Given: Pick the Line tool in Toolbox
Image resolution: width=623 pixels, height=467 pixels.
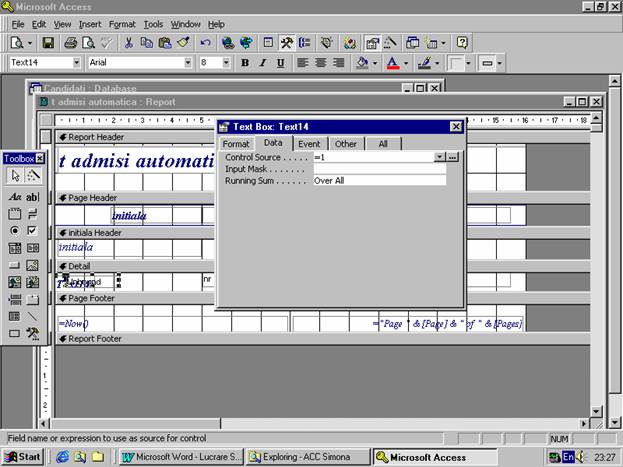Looking at the screenshot, I should coord(33,316).
